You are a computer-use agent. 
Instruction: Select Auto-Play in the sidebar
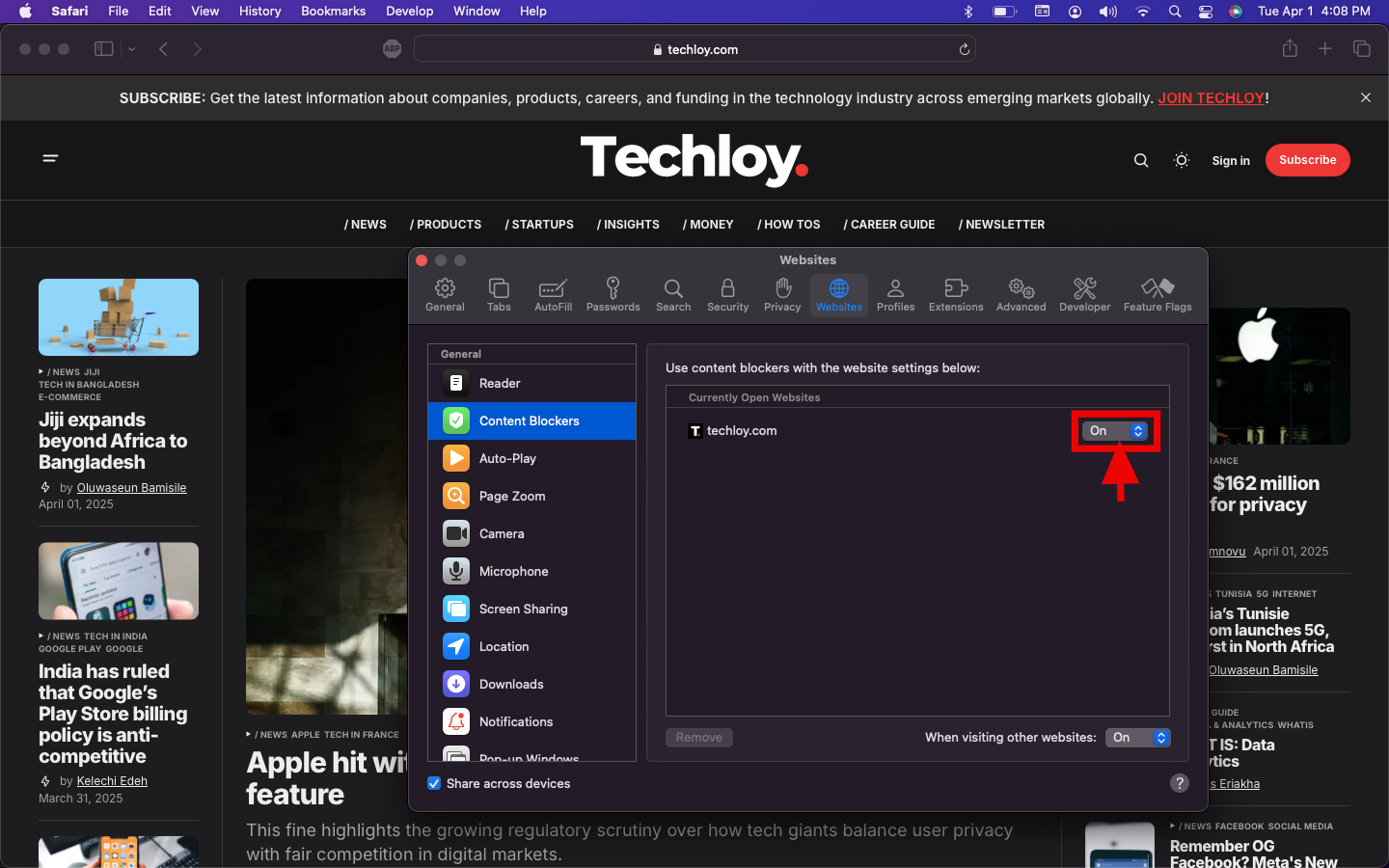point(531,458)
